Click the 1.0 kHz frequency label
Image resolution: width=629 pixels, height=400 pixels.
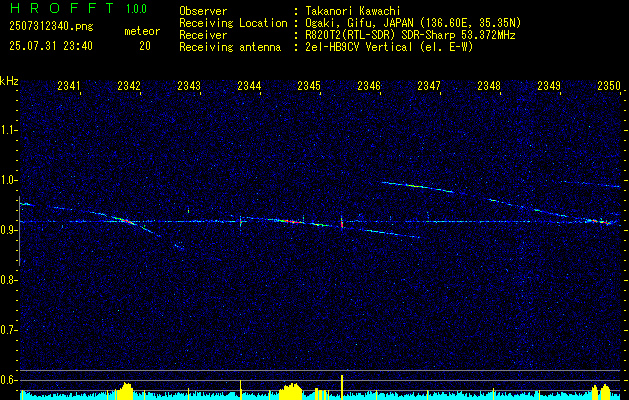[9, 180]
